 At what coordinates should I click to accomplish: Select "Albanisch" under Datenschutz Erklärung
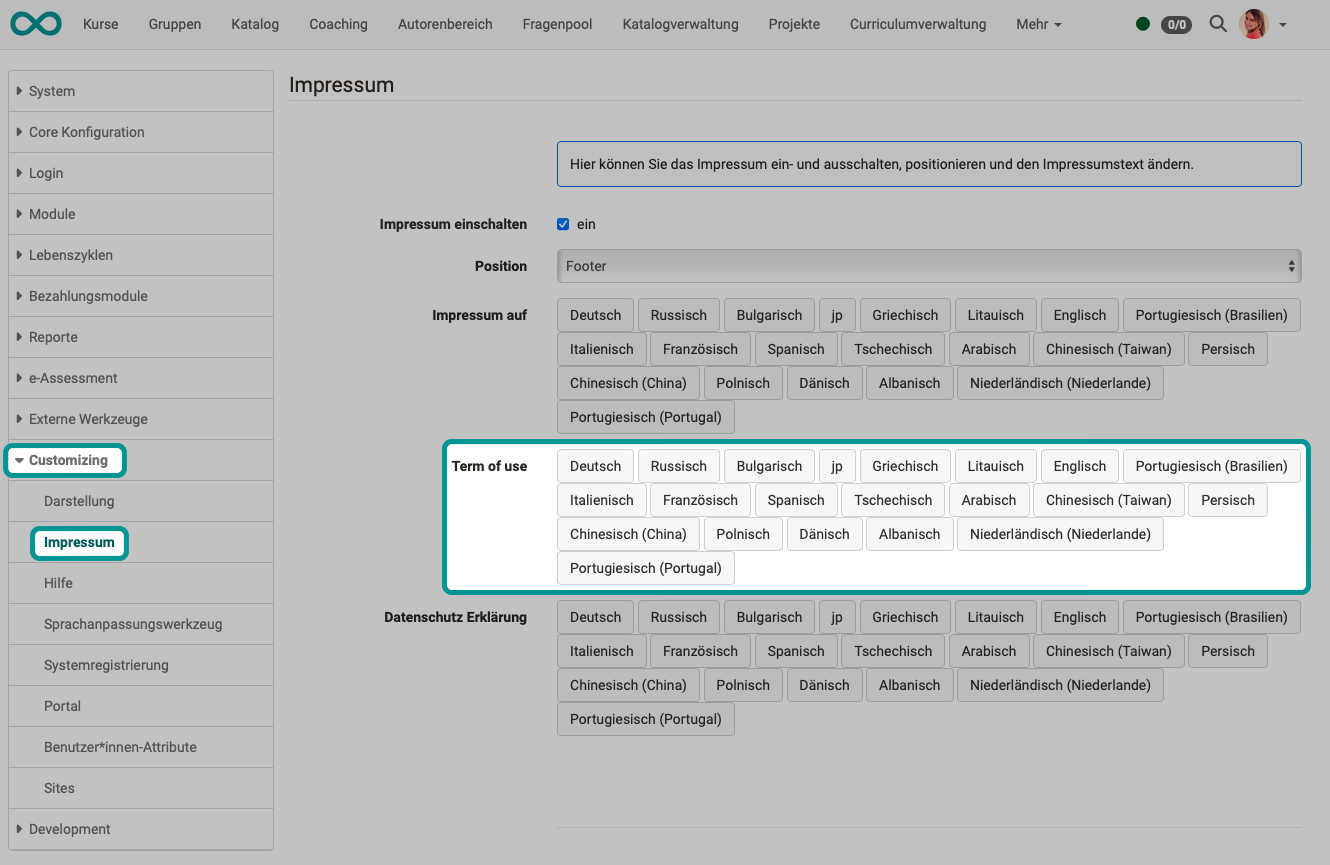point(909,685)
